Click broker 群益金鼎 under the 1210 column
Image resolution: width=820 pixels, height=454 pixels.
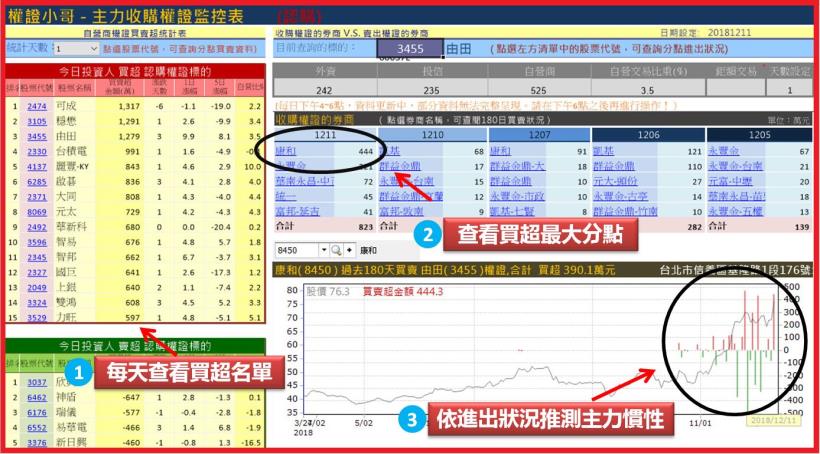(x=400, y=166)
